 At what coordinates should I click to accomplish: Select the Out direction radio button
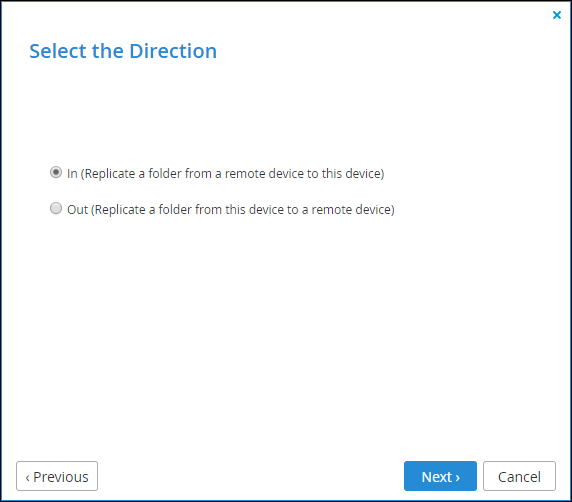(56, 208)
